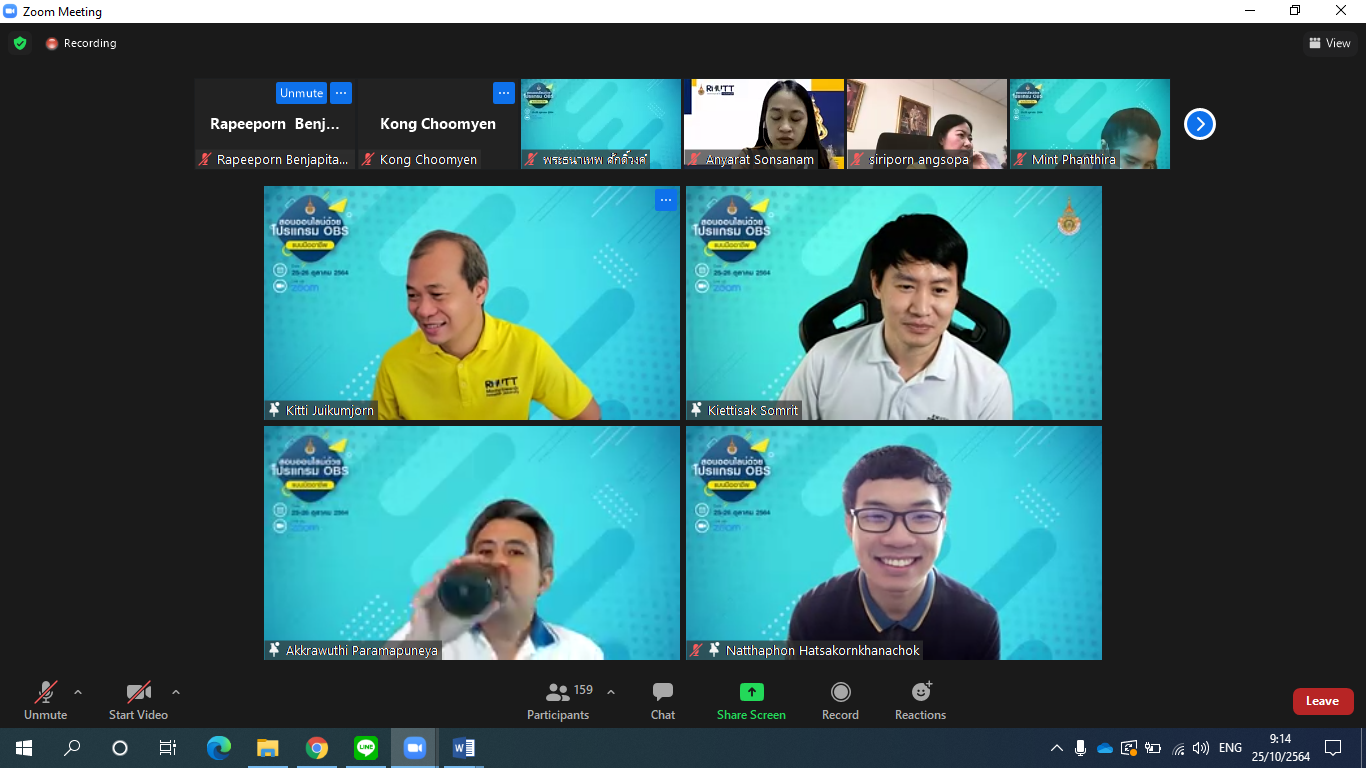The height and width of the screenshot is (768, 1366).
Task: Open Microsoft Edge from the taskbar
Action: 219,748
